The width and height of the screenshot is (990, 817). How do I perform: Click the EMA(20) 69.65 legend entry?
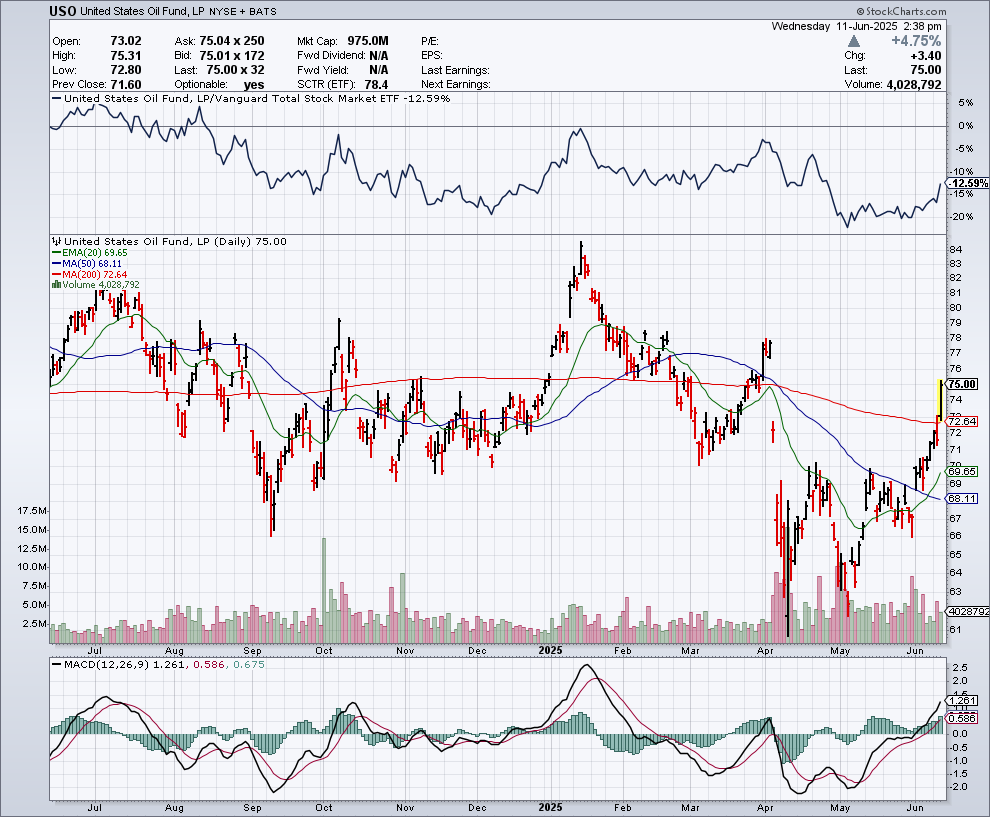click(90, 253)
